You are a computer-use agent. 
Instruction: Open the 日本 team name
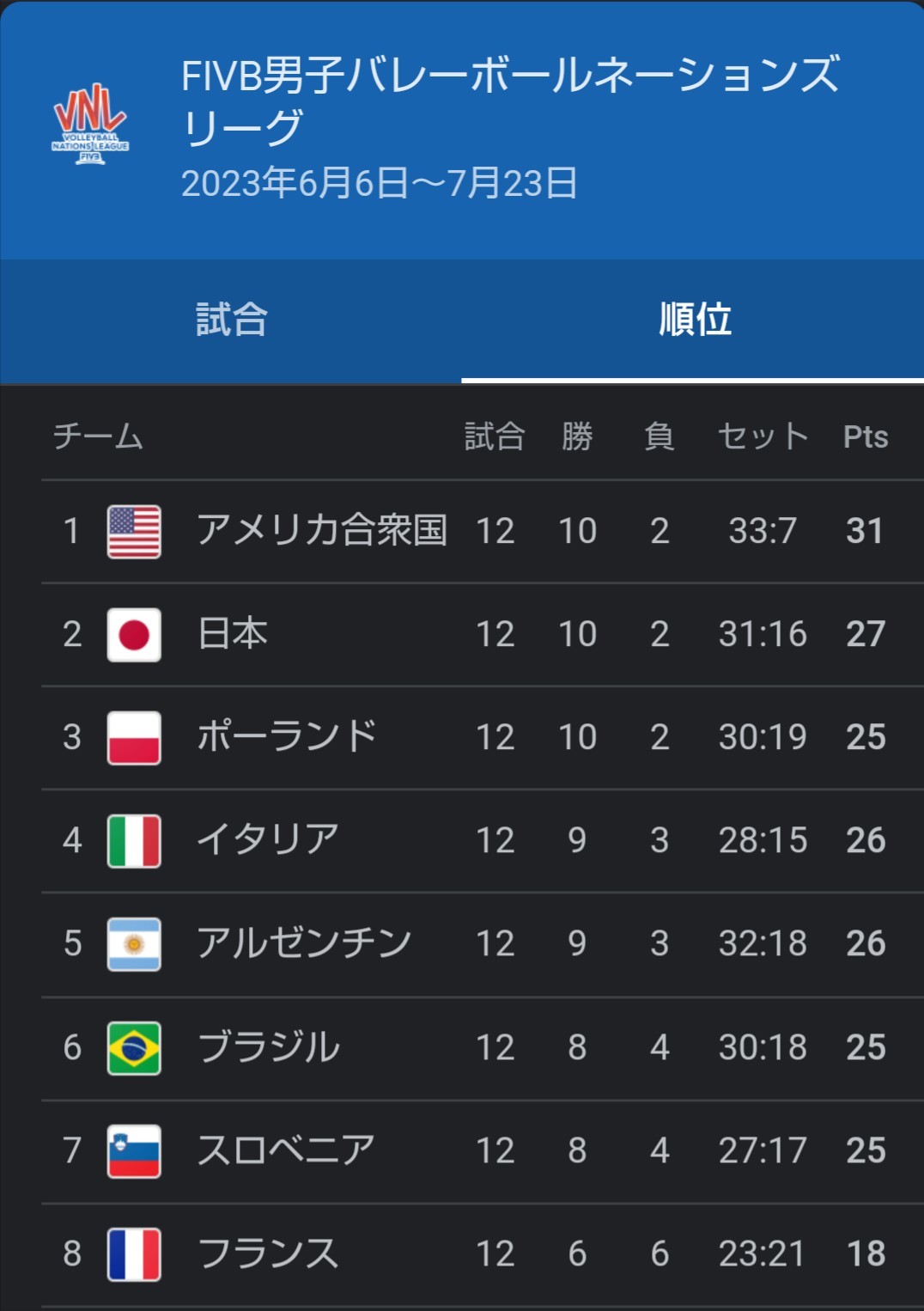pos(233,633)
